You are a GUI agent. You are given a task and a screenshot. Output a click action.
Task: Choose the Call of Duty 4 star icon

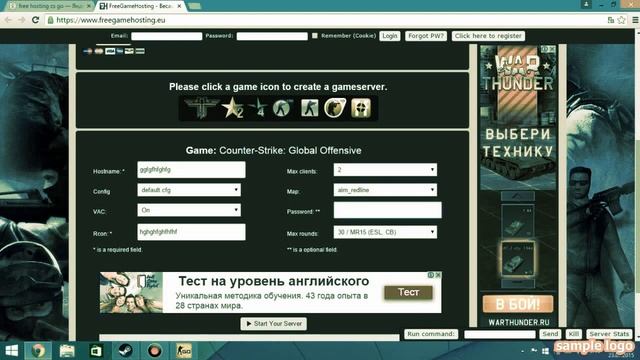pyautogui.click(x=258, y=108)
